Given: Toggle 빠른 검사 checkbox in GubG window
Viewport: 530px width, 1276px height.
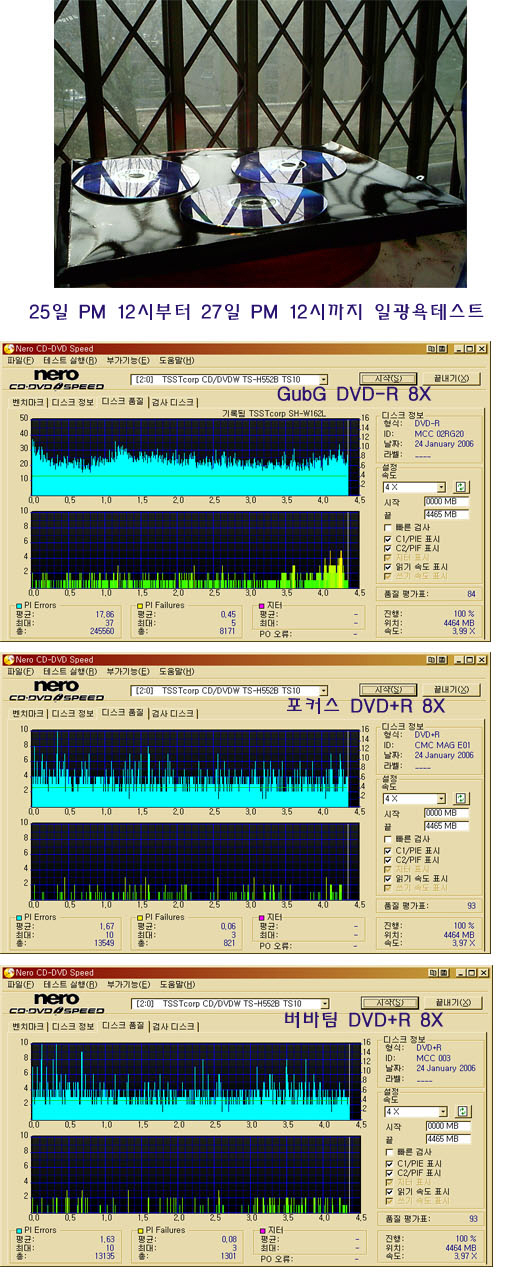Looking at the screenshot, I should pos(388,528).
